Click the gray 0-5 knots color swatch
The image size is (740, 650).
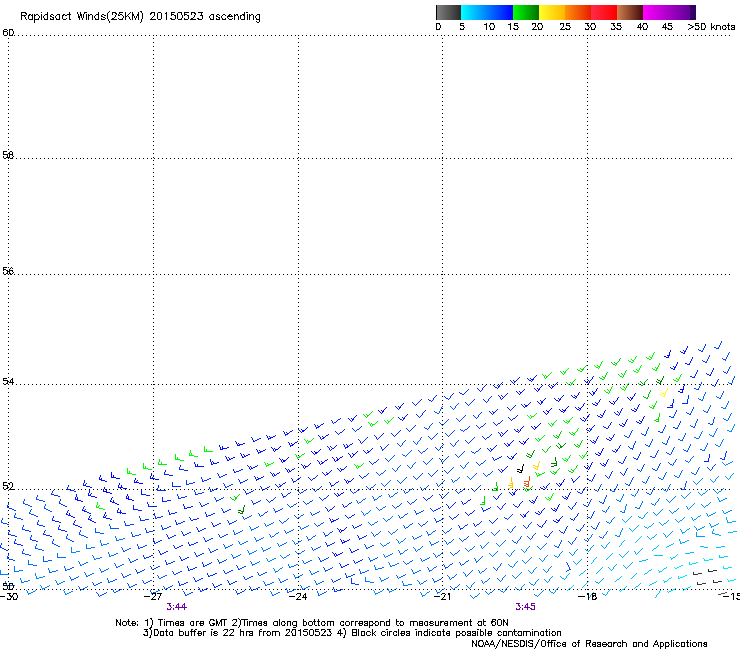pos(448,12)
